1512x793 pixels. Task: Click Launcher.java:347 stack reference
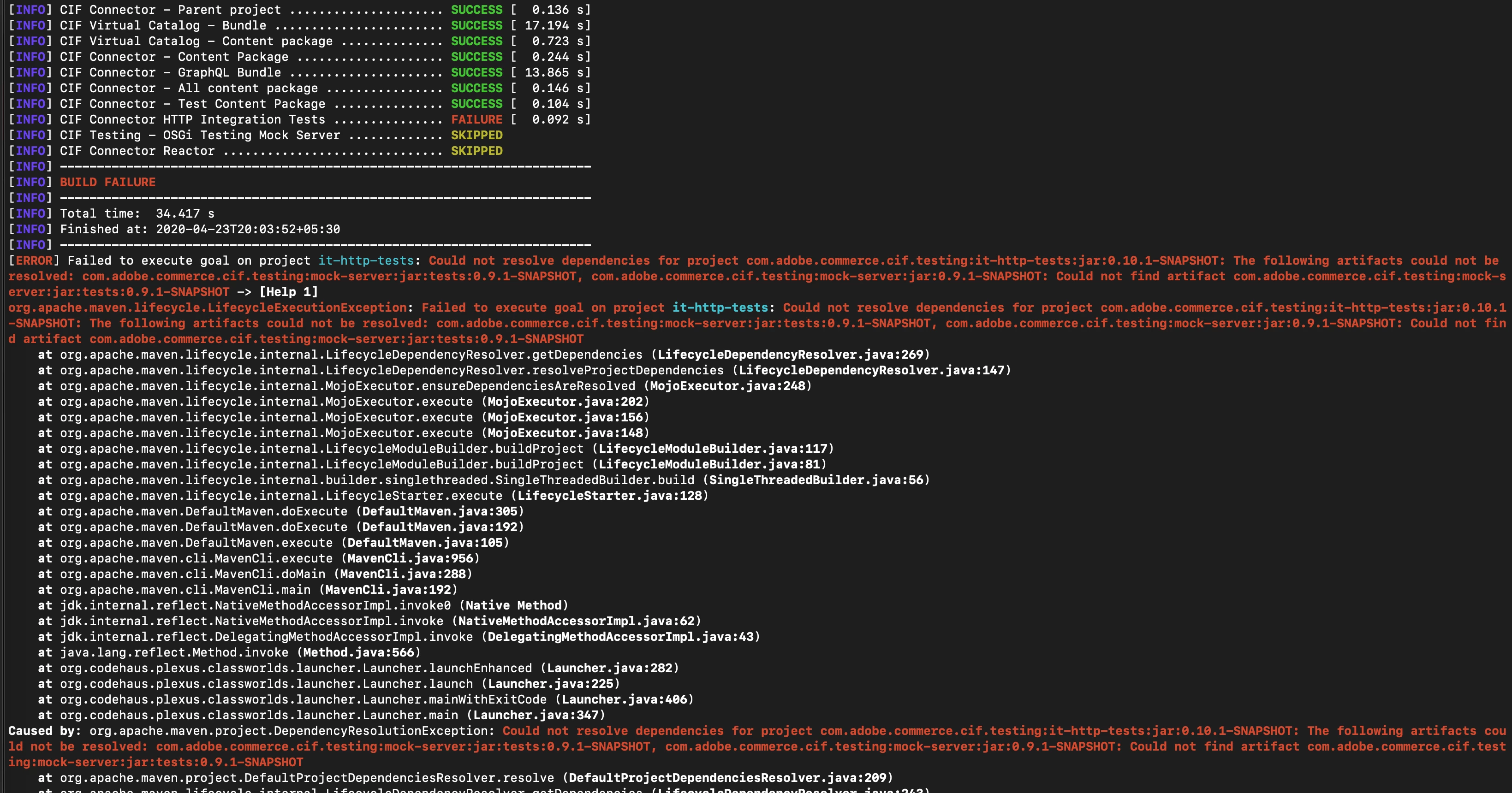536,715
